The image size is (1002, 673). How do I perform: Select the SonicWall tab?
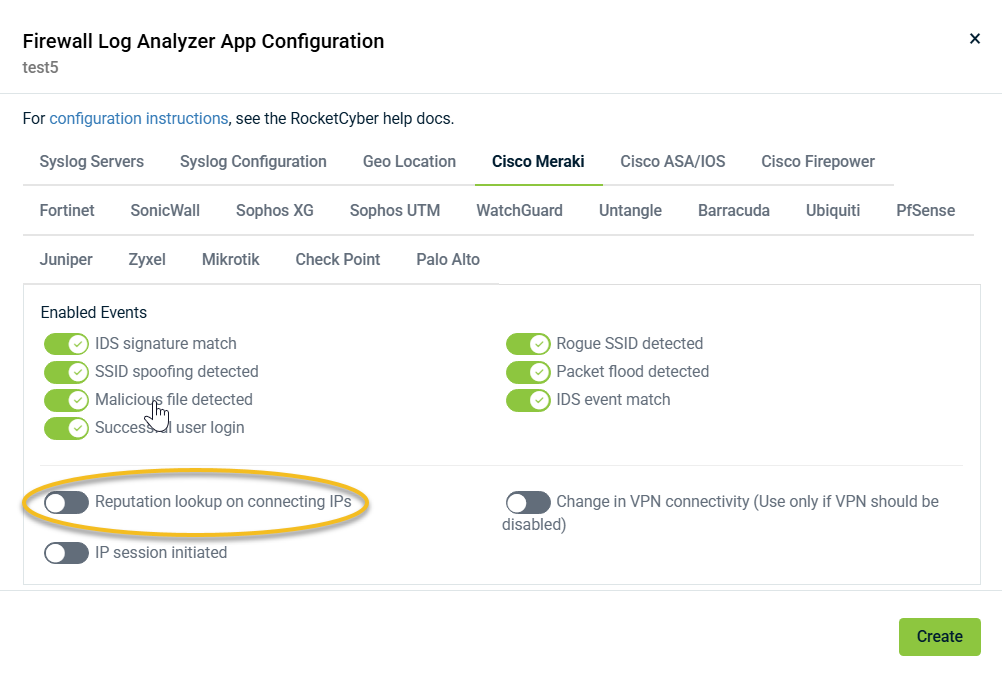(165, 211)
